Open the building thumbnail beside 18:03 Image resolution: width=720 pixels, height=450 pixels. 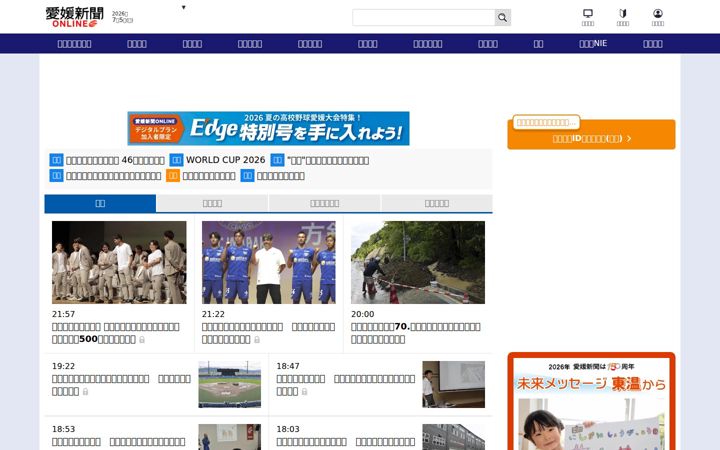(454, 437)
